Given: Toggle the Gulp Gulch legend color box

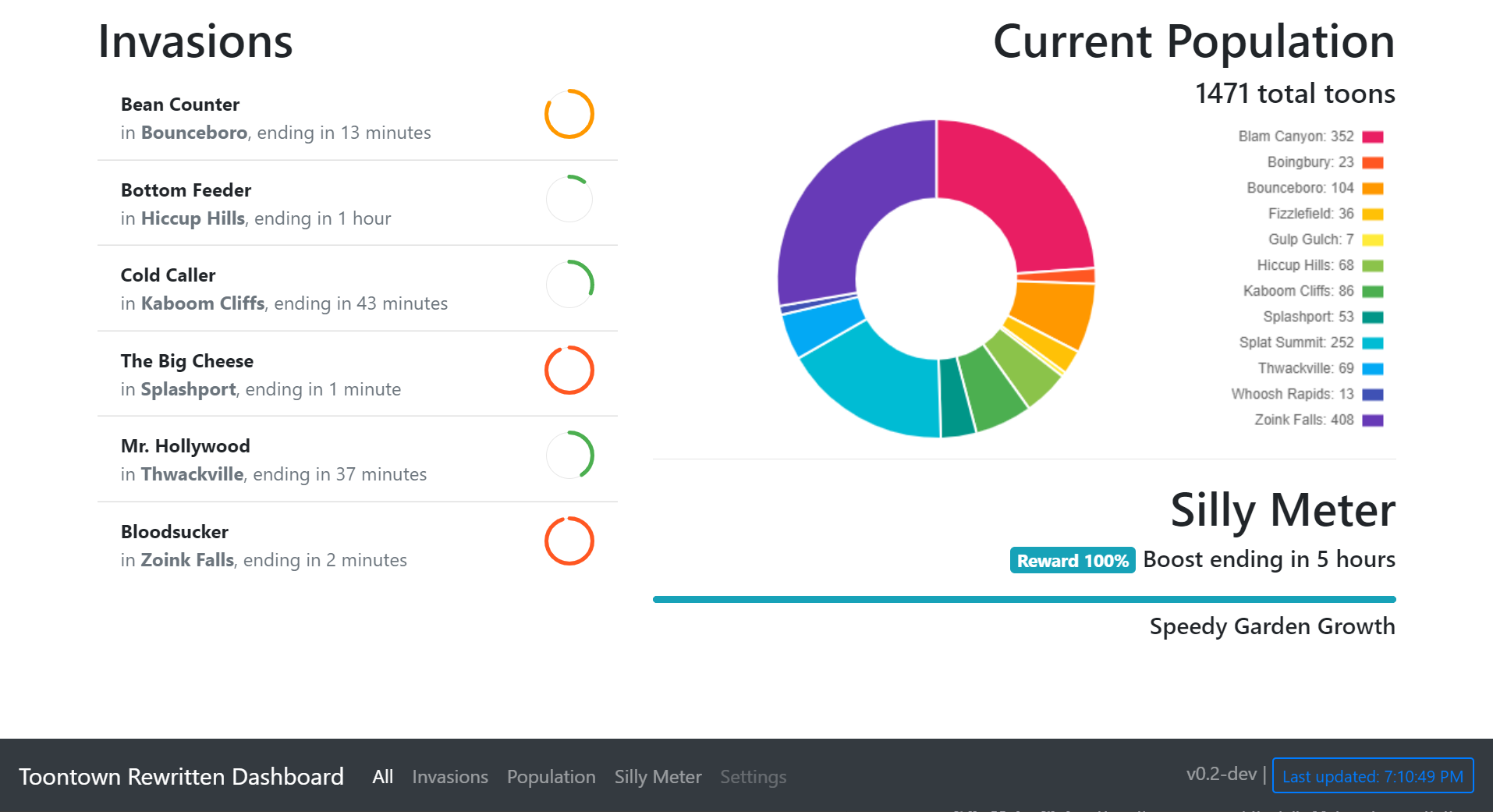Looking at the screenshot, I should coord(1373,239).
